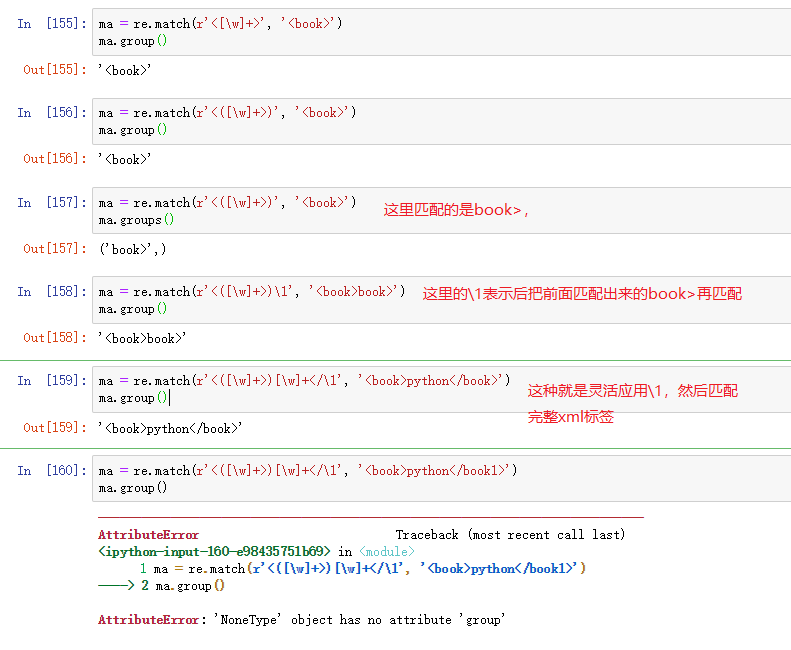
Task: Click the Out[159] output '<book>python</book>'
Action: [x=170, y=428]
